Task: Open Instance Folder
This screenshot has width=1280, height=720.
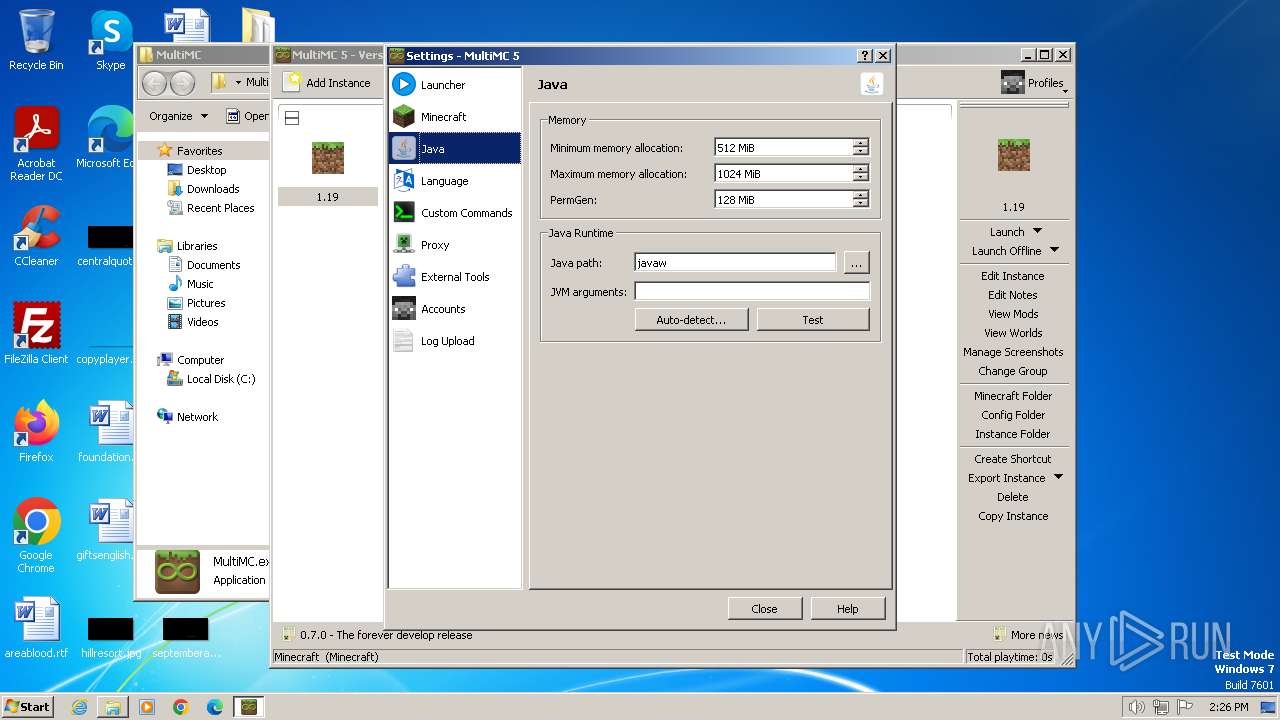Action: 1013,434
